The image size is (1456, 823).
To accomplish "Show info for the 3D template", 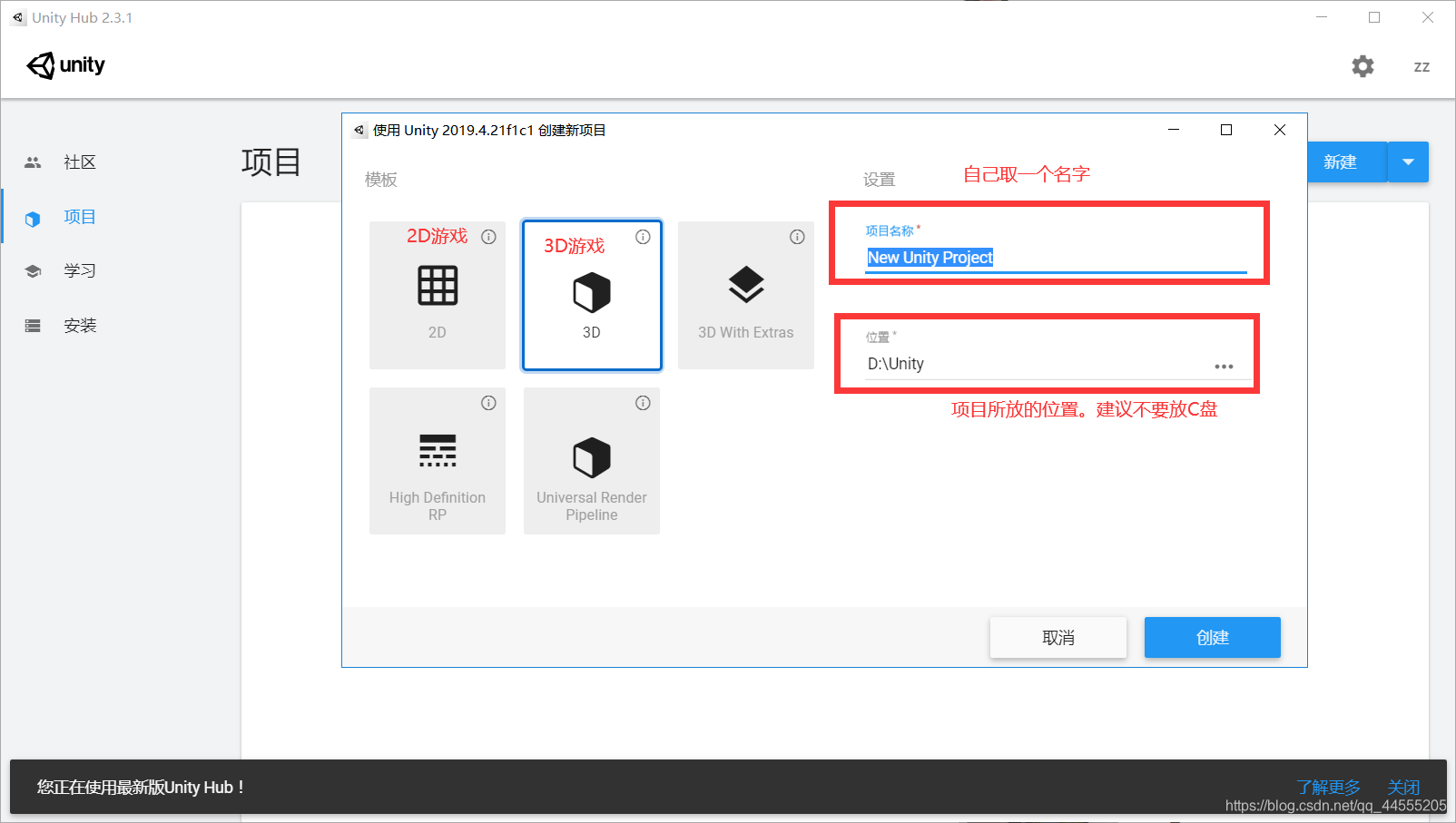I will pos(643,237).
